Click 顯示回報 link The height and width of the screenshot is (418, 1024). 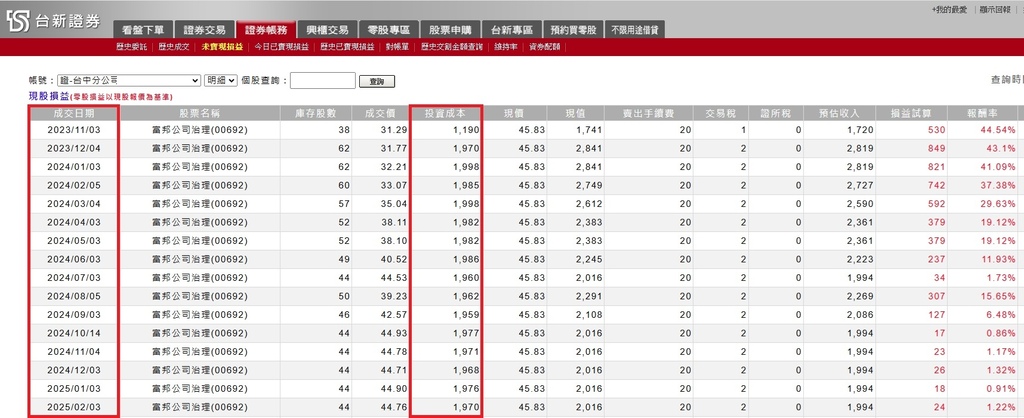[996, 10]
